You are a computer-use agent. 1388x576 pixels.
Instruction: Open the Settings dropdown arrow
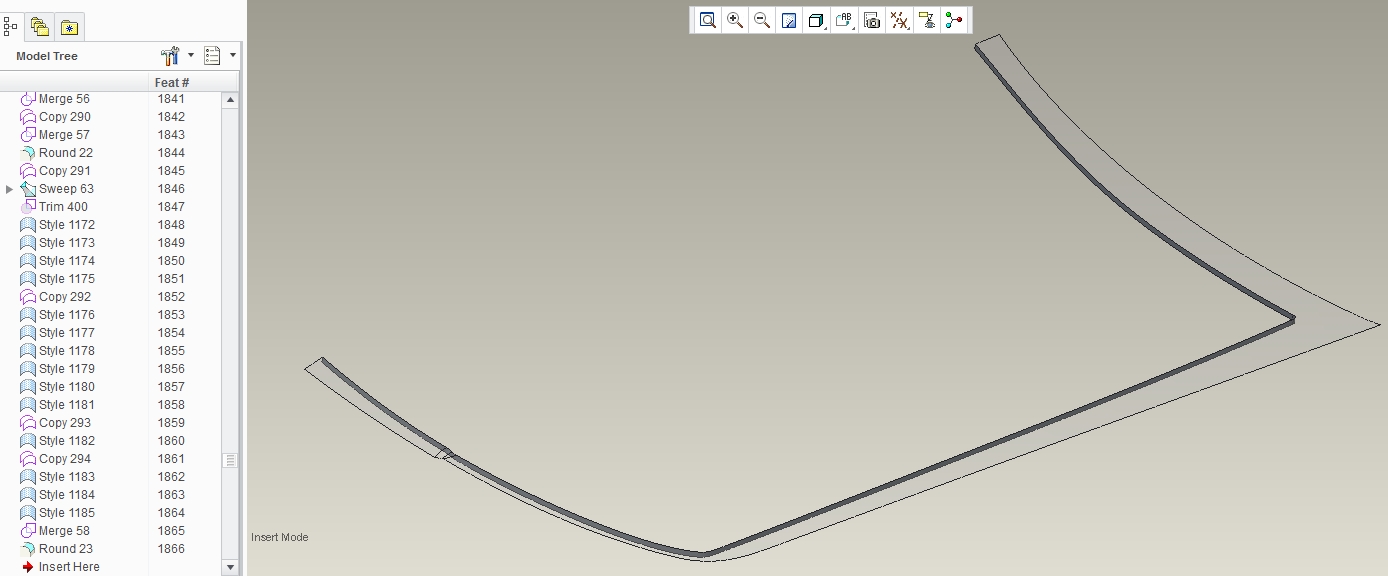coord(191,56)
